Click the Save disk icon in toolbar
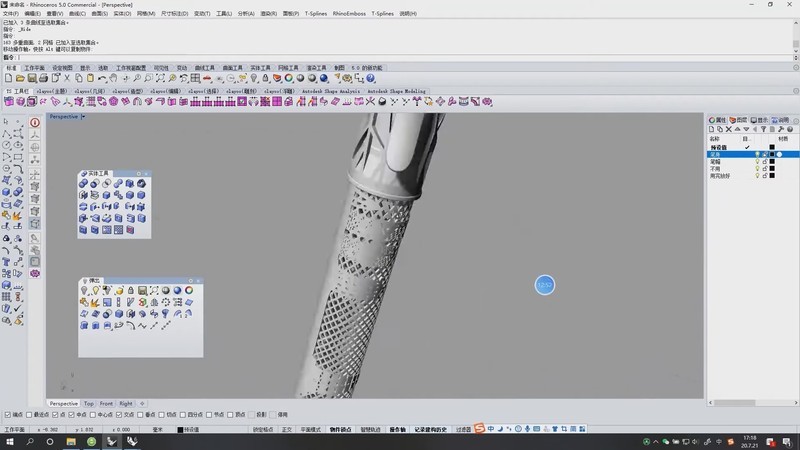The image size is (800, 450). pyautogui.click(x=32, y=78)
